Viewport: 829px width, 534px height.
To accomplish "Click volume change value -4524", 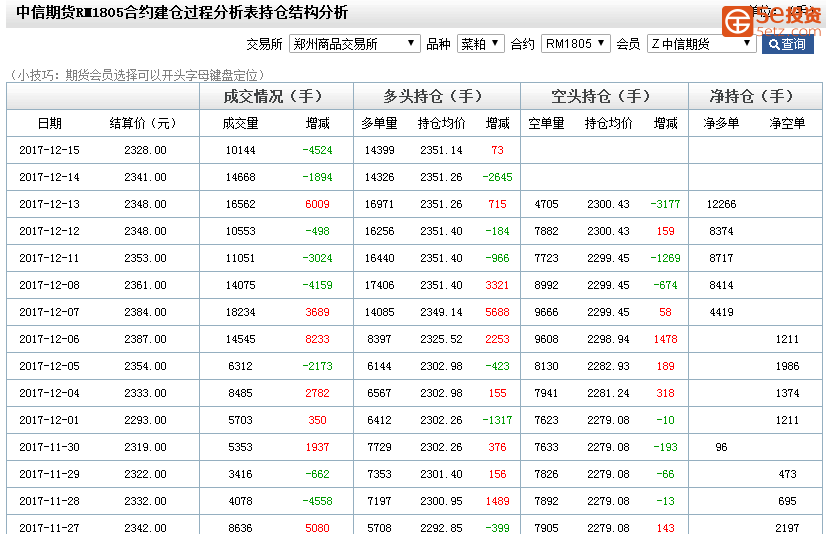I will click(317, 150).
